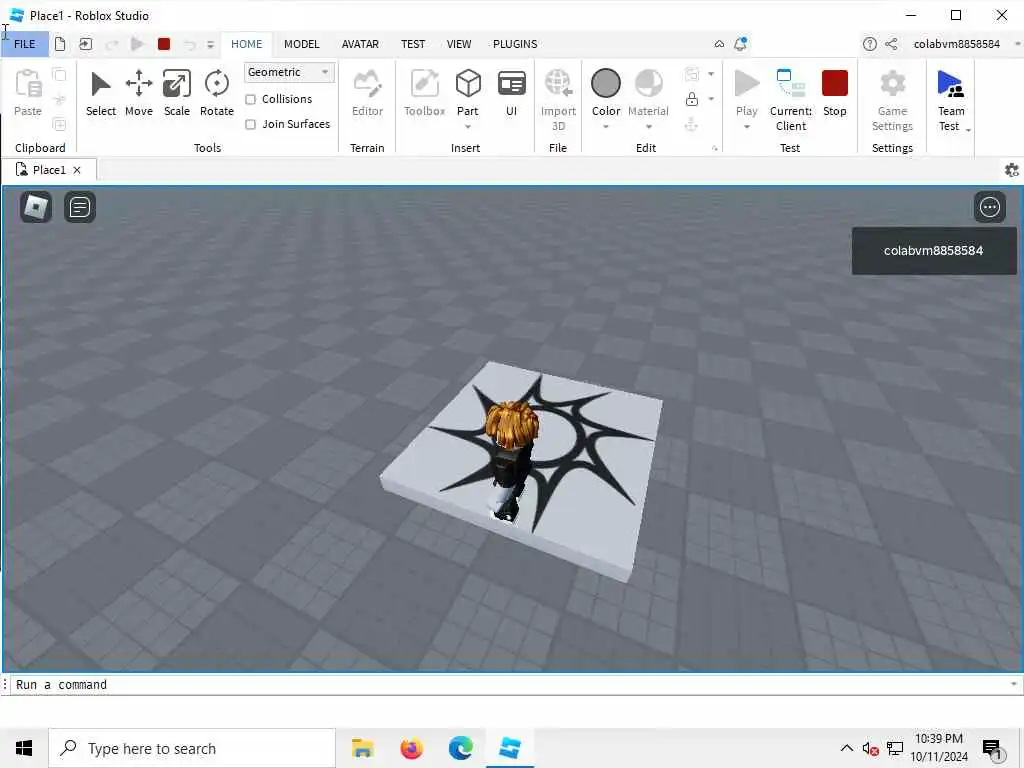Switch to the HOME tab

point(246,44)
